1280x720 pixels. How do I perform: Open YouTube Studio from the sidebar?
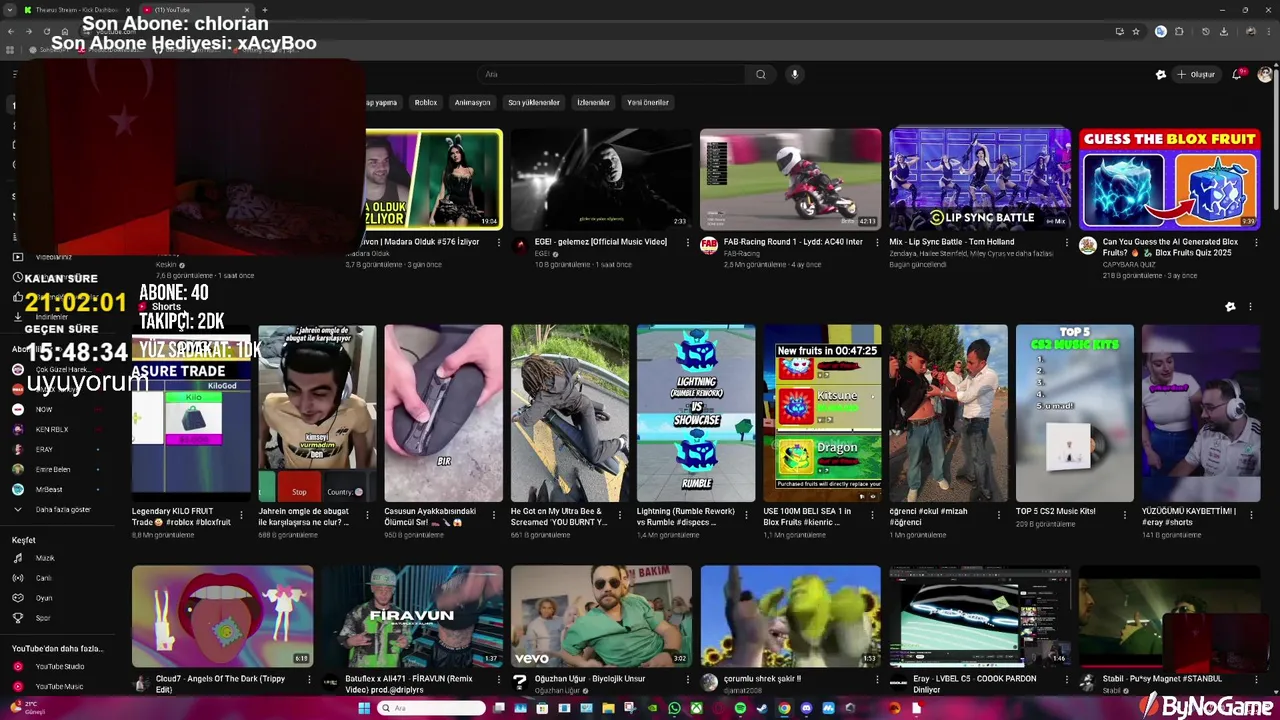(x=59, y=666)
